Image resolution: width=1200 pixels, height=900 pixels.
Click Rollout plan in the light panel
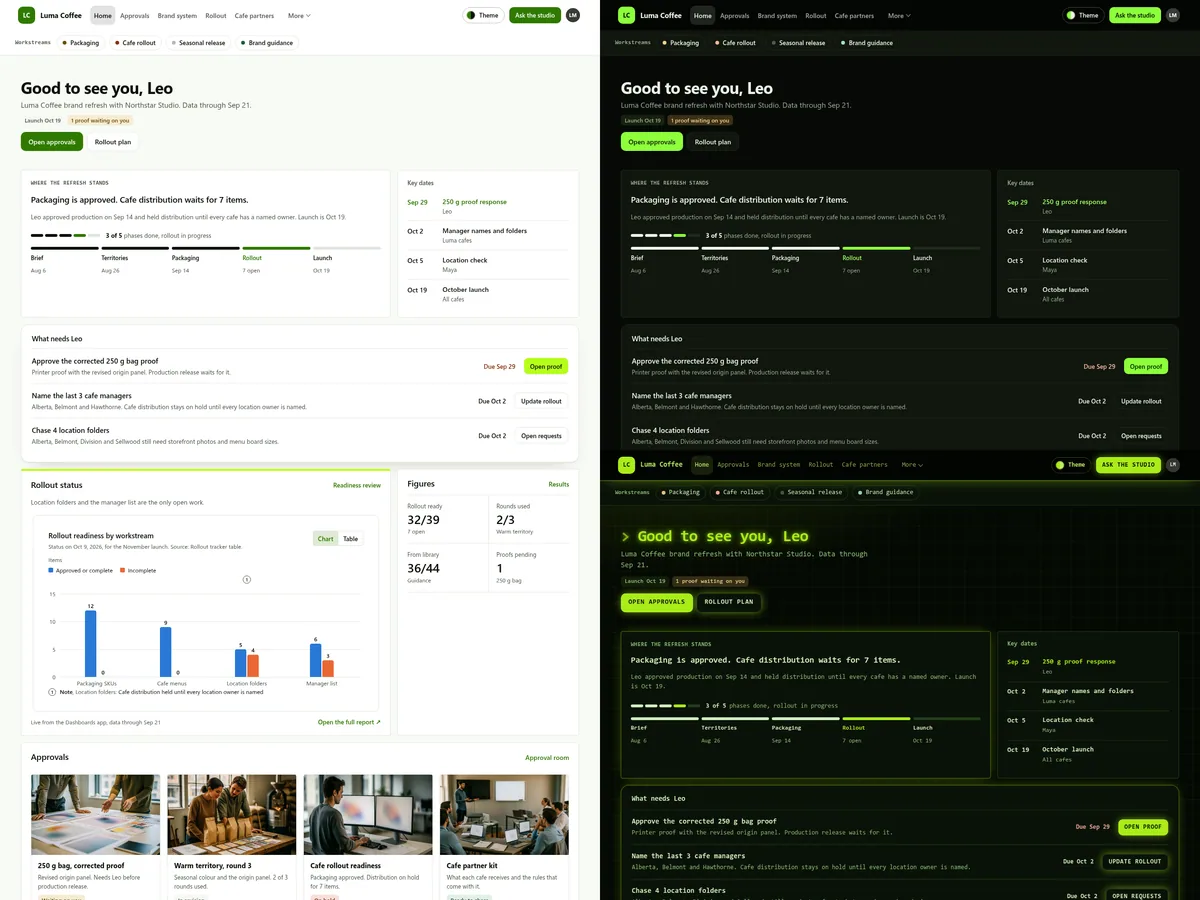tap(113, 142)
